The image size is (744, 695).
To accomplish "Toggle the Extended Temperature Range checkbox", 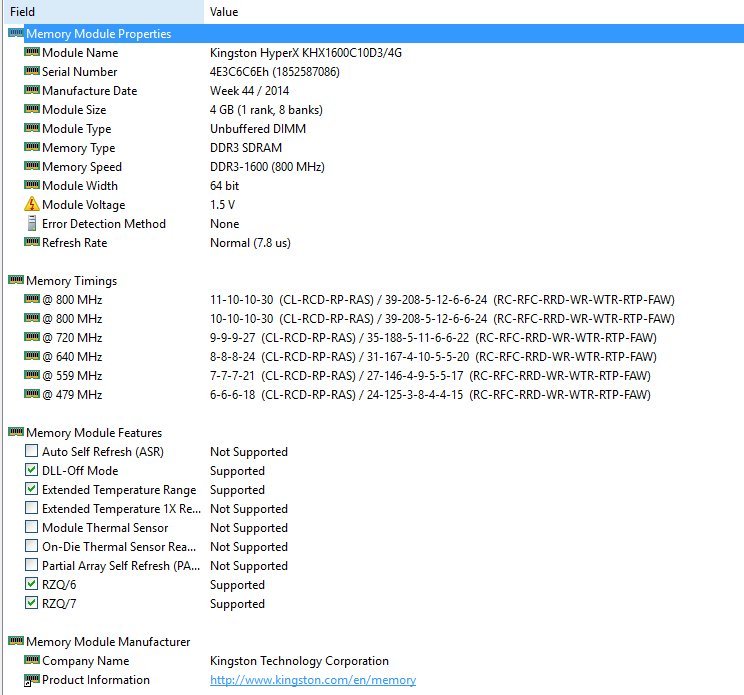I will pos(31,489).
